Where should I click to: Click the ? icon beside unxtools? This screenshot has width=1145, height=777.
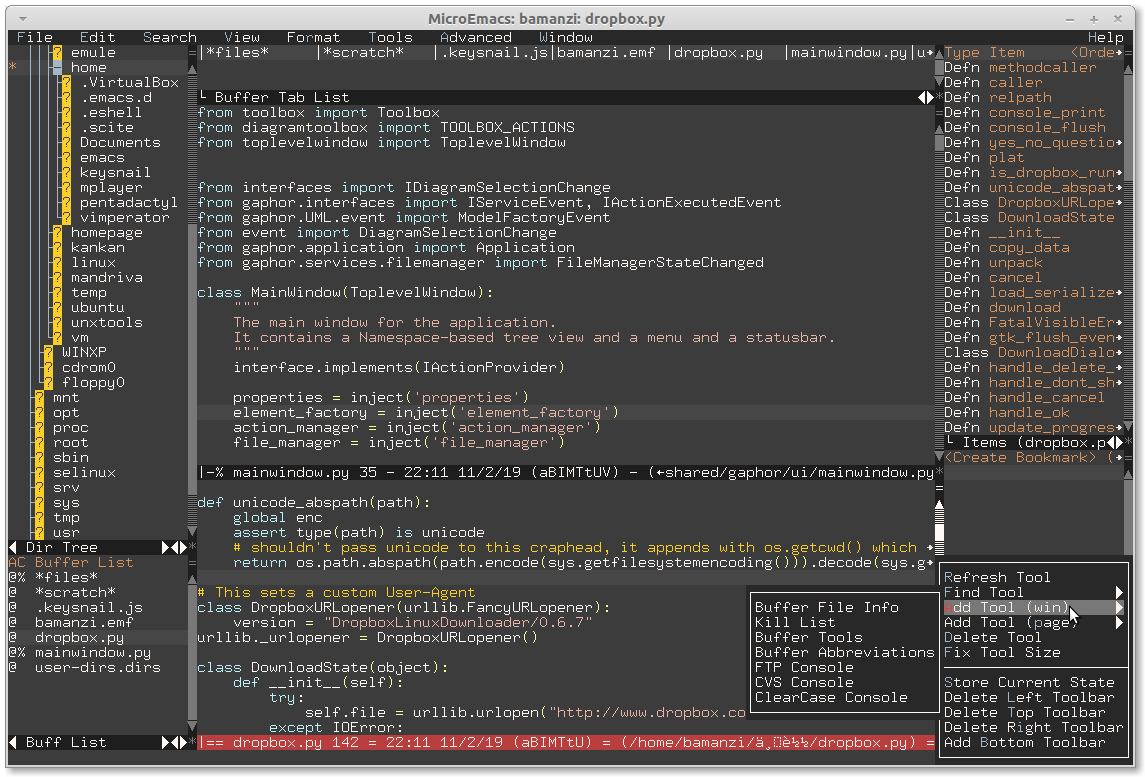58,323
